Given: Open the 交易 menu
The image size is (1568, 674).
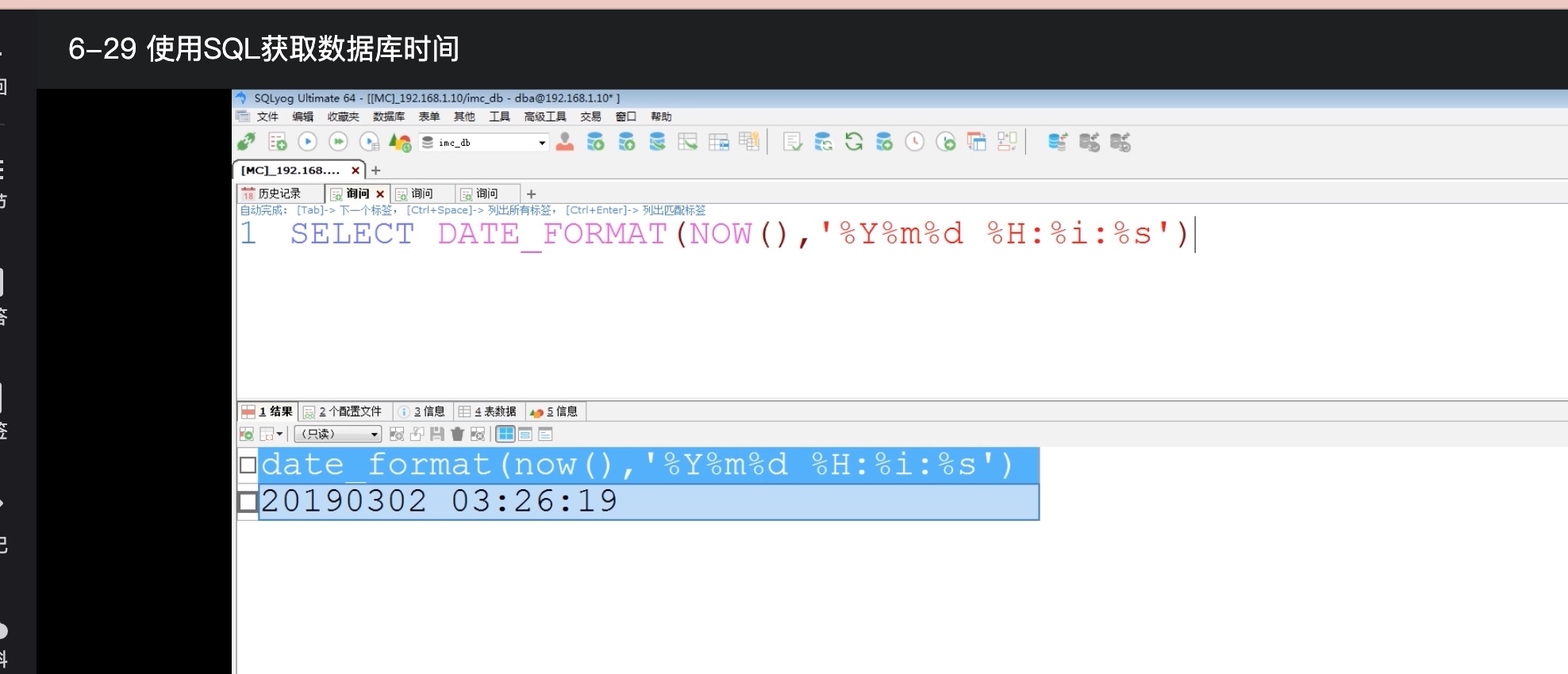Looking at the screenshot, I should click(590, 117).
